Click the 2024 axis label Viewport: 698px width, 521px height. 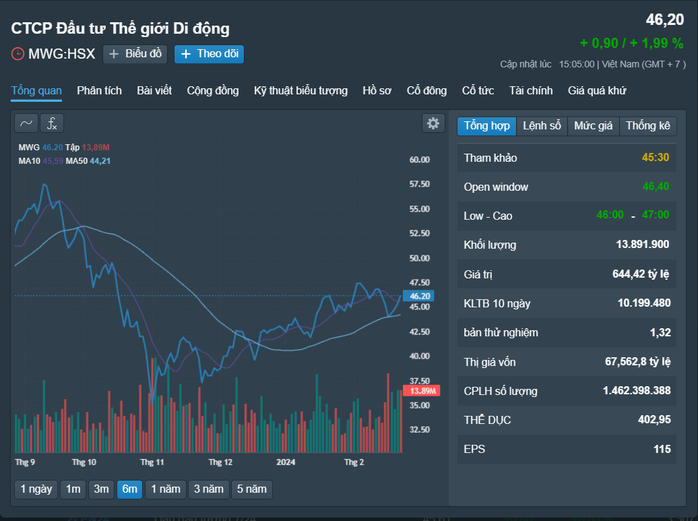[x=285, y=463]
